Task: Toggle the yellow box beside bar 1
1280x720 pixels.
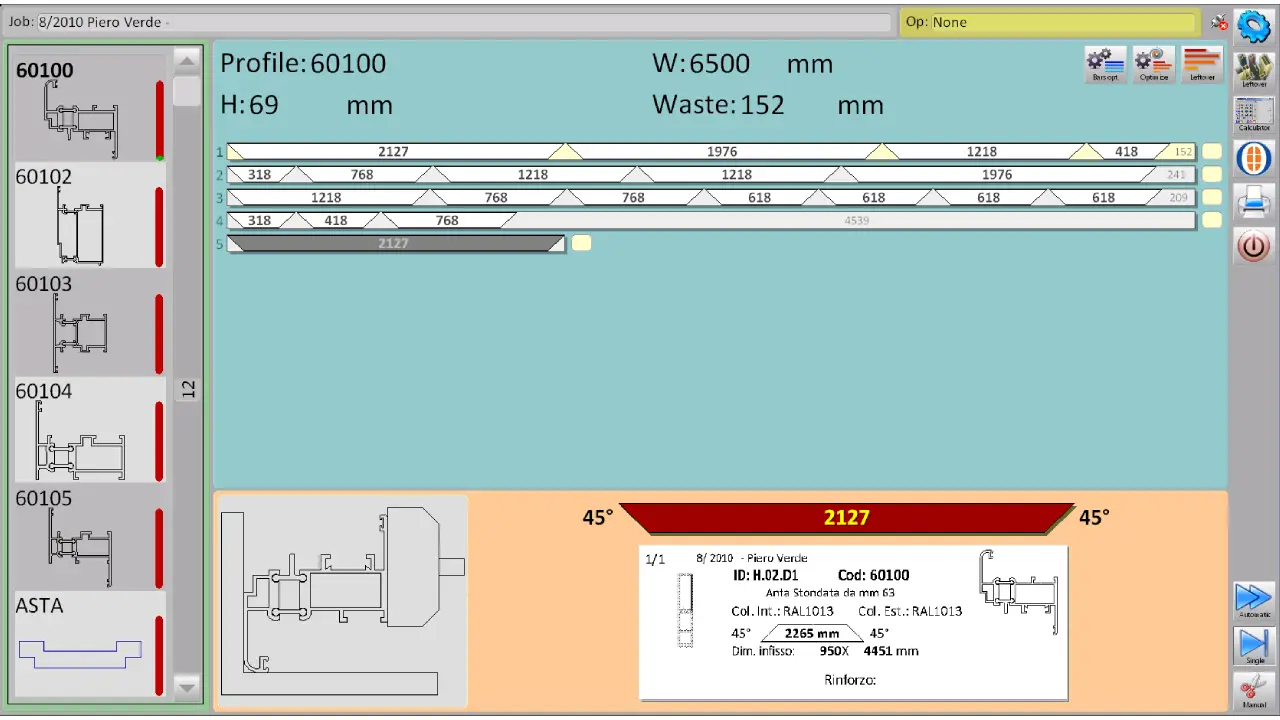Action: point(1212,152)
